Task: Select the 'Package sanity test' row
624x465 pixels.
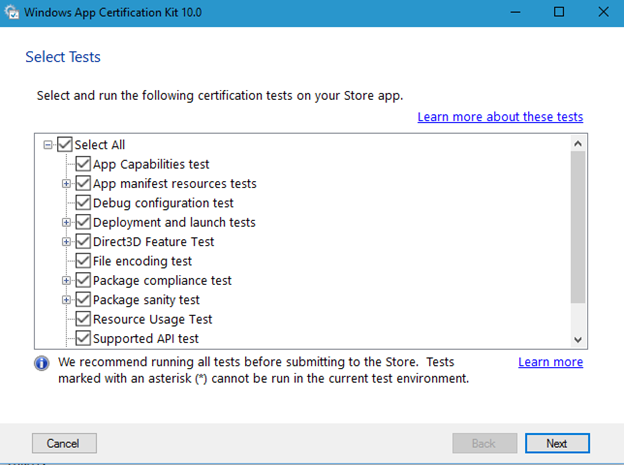Action: (146, 300)
